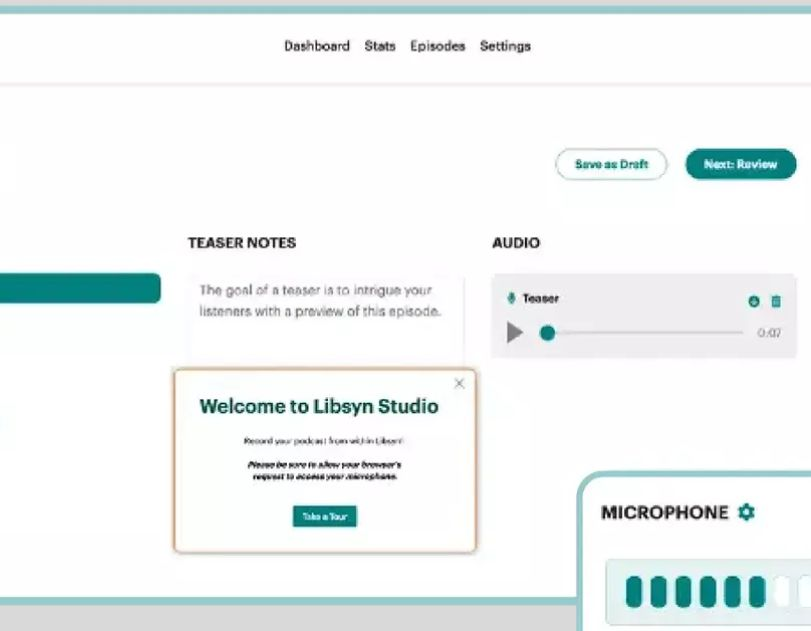Viewport: 811px width, 631px height.
Task: Click the round green icon beside the trash
Action: [754, 301]
